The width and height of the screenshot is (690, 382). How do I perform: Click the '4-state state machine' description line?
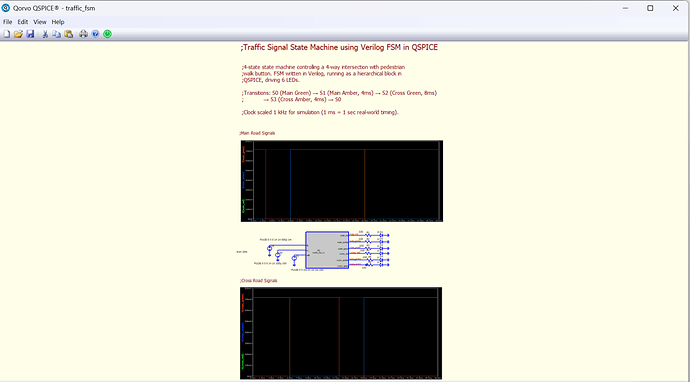tap(323, 67)
